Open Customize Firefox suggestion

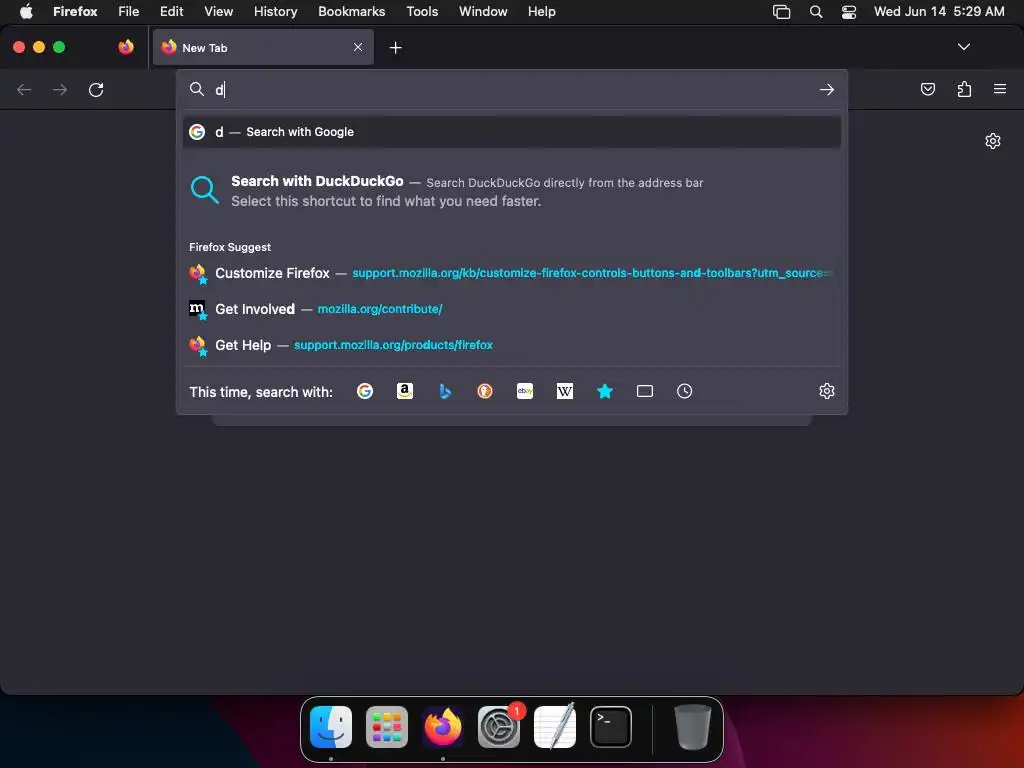(x=512, y=273)
